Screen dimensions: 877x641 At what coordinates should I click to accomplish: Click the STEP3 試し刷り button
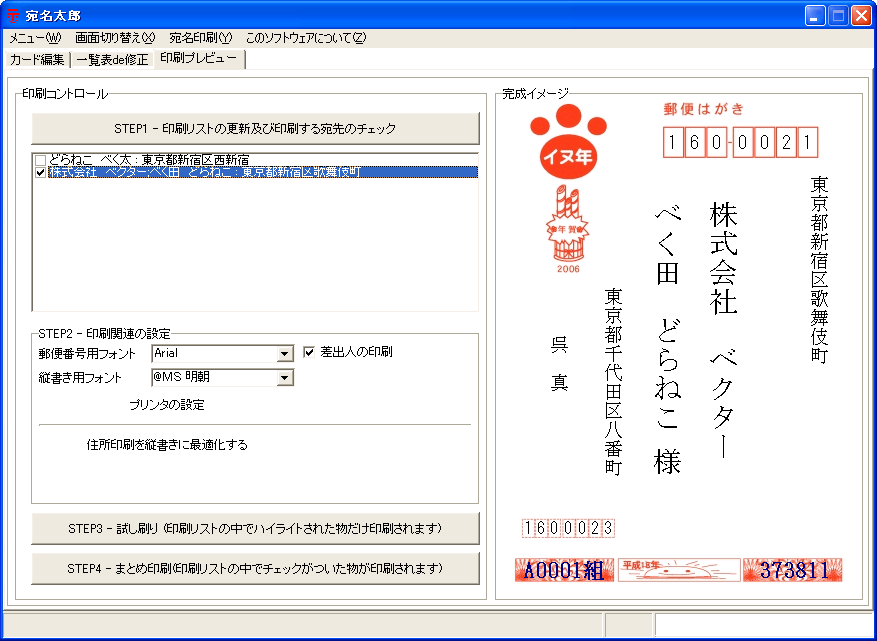[255, 528]
